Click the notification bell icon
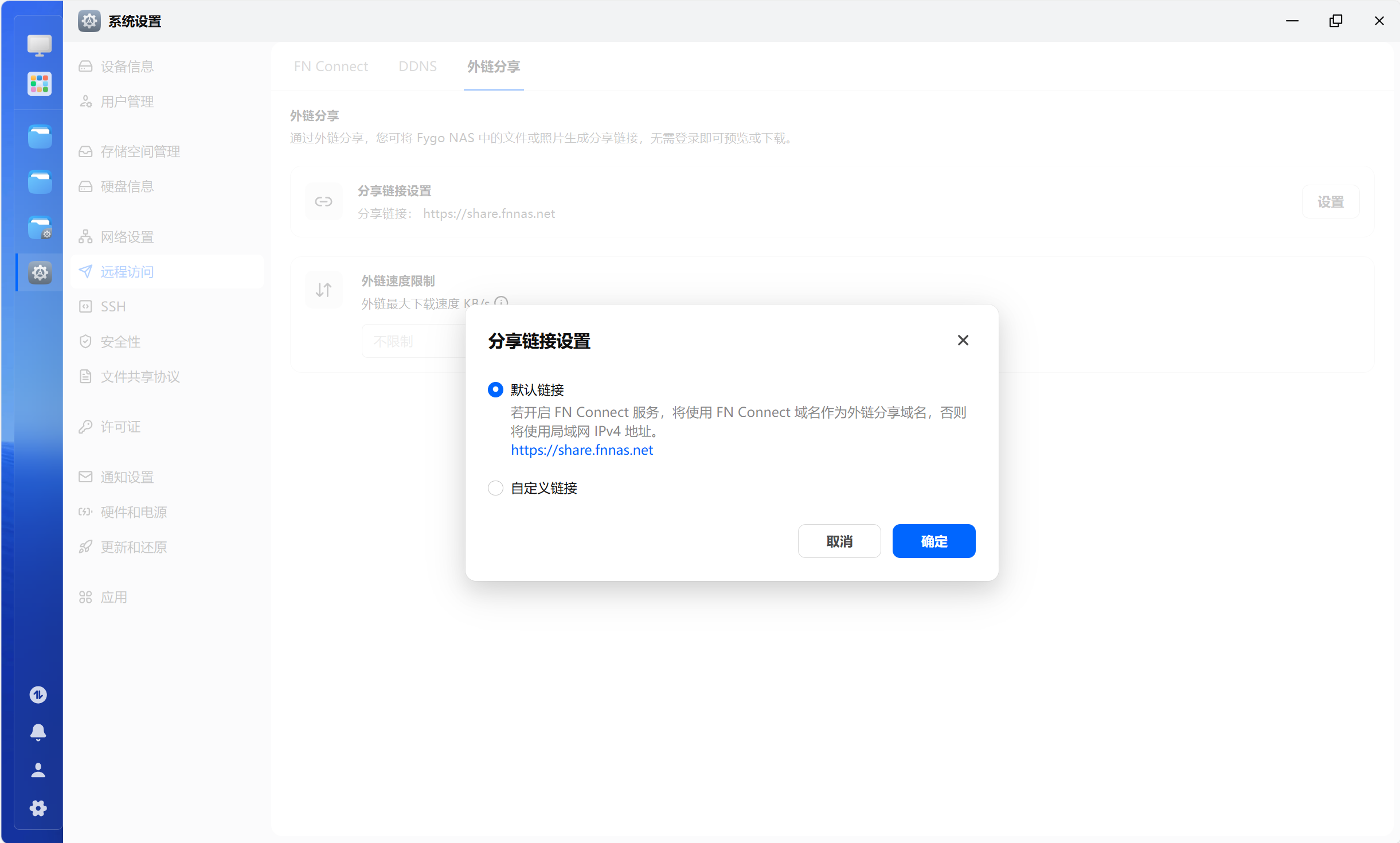Image resolution: width=1400 pixels, height=843 pixels. 38,732
